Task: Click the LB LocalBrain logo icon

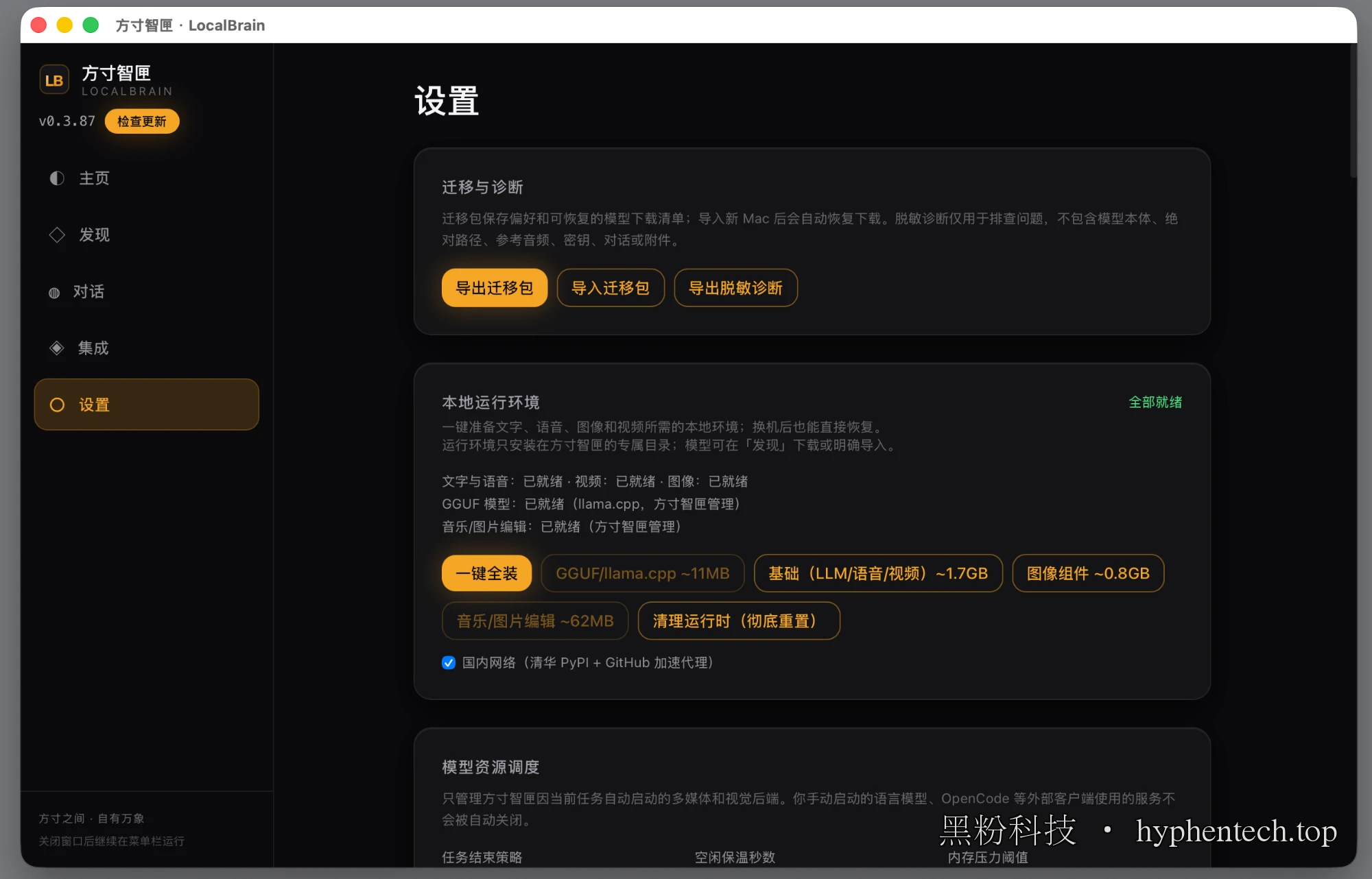Action: tap(54, 80)
